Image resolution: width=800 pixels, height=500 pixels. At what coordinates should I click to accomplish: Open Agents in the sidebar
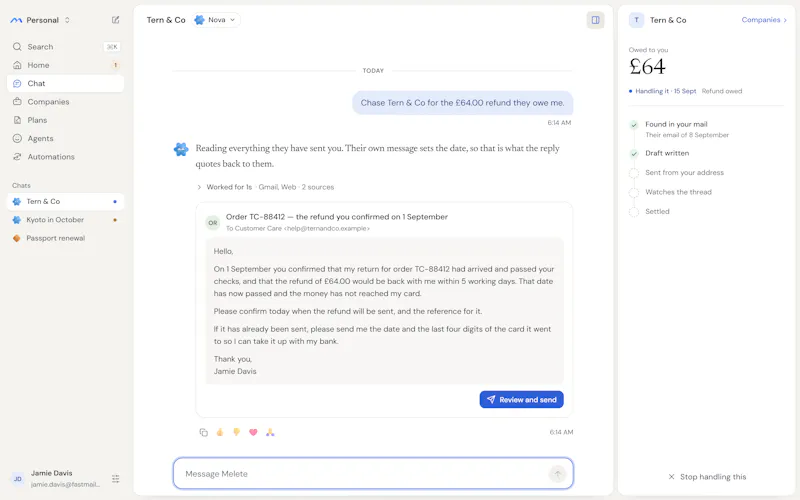[65, 138]
